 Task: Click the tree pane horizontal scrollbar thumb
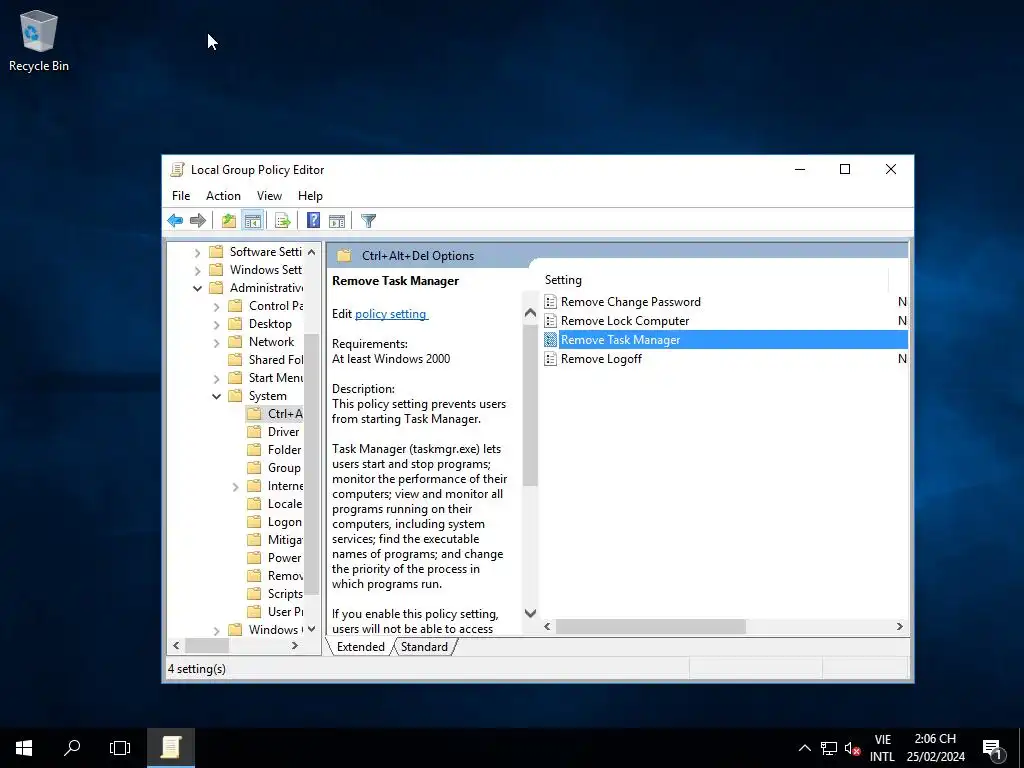(x=207, y=645)
